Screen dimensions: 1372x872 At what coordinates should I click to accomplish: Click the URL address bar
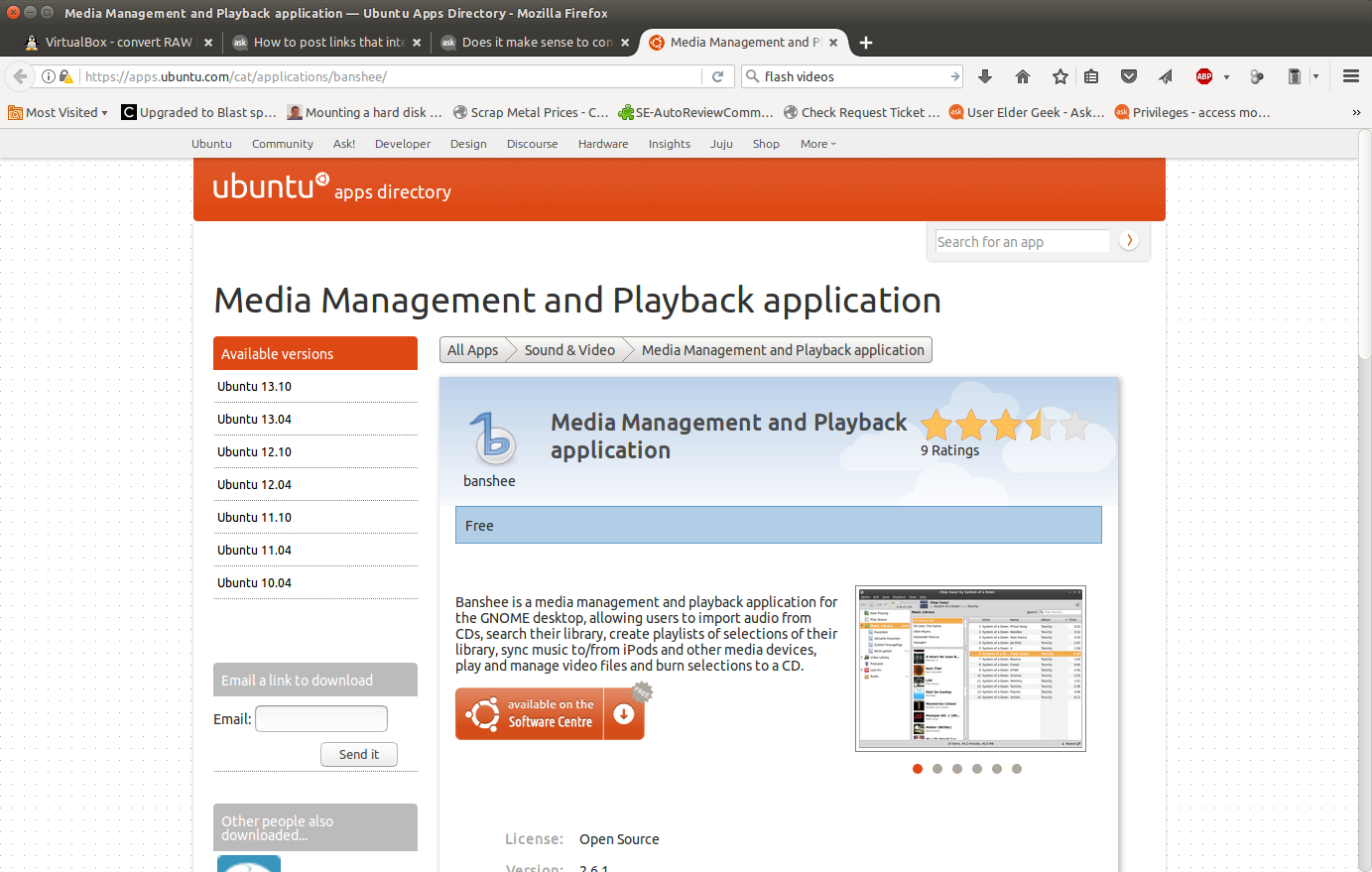[392, 76]
